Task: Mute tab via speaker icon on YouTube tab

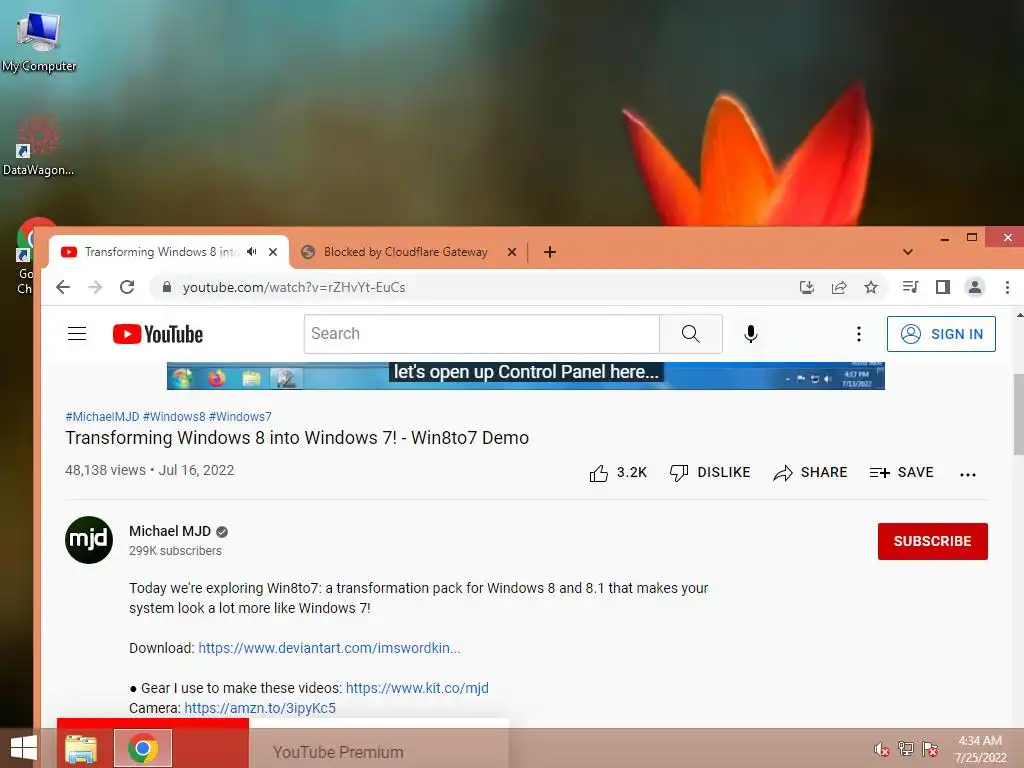Action: click(252, 252)
